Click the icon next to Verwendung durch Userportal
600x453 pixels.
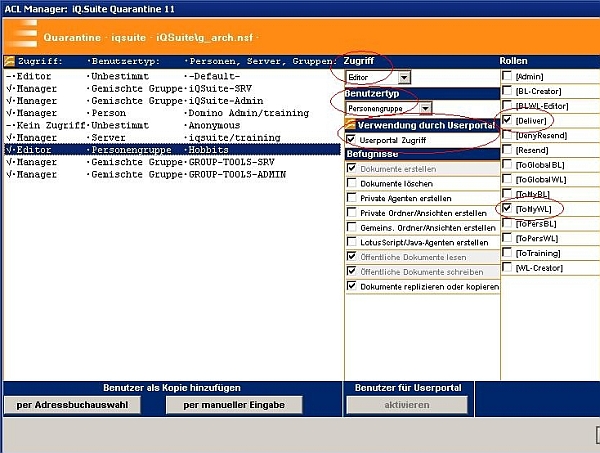tap(351, 124)
